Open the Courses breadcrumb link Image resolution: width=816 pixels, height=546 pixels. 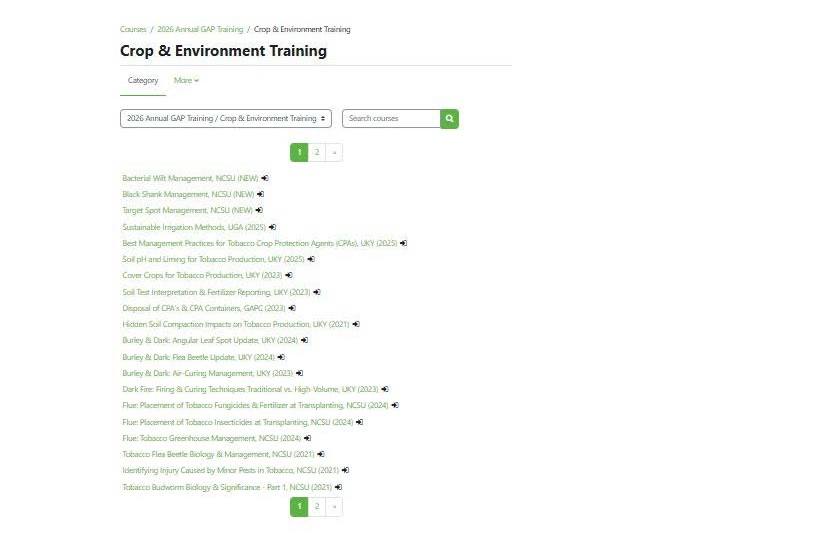[x=133, y=30]
